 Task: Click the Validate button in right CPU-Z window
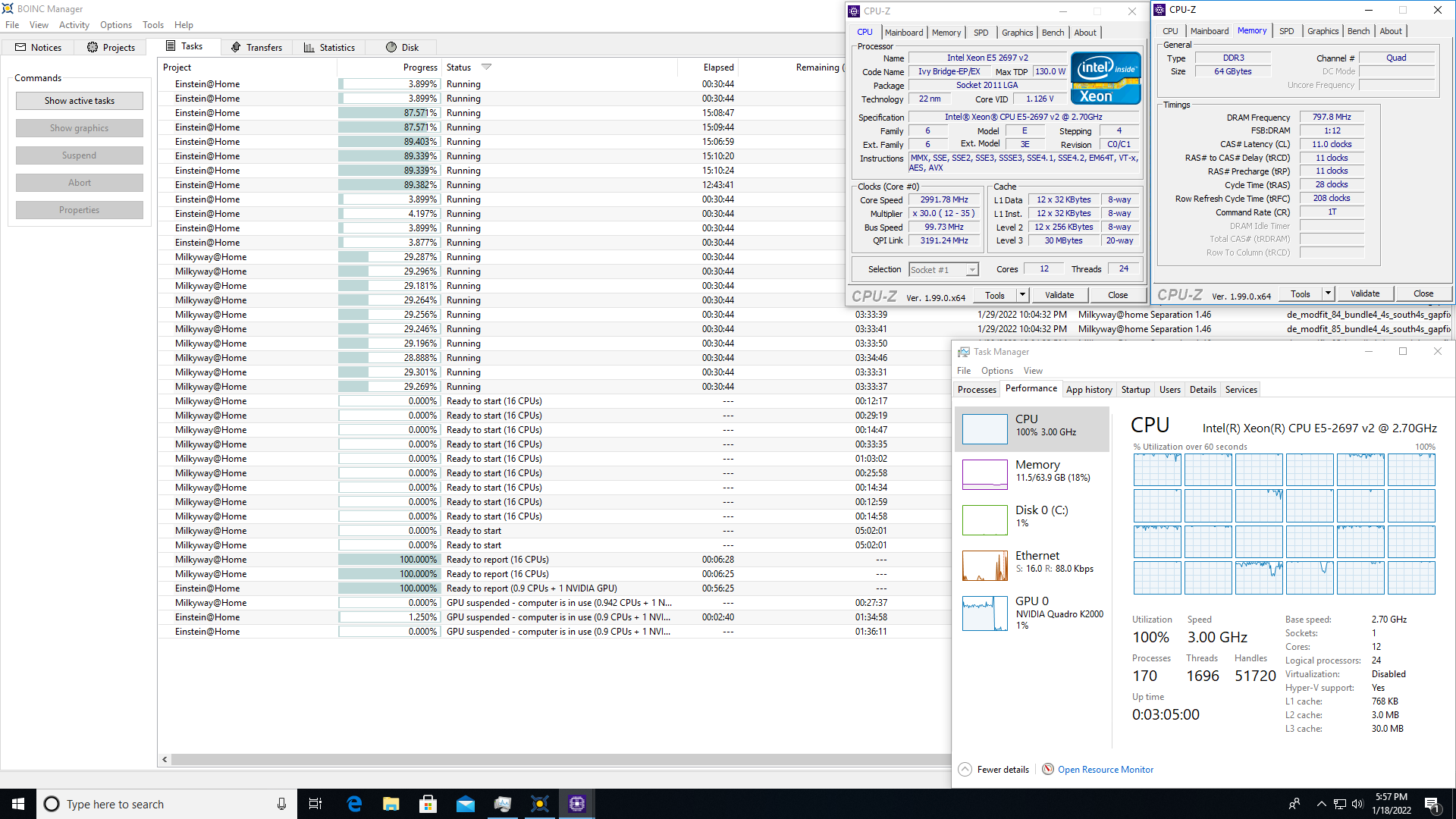1365,293
